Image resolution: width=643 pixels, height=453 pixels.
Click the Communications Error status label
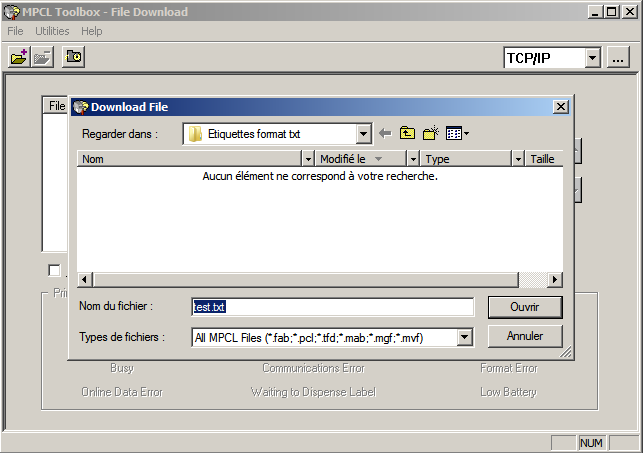click(314, 368)
